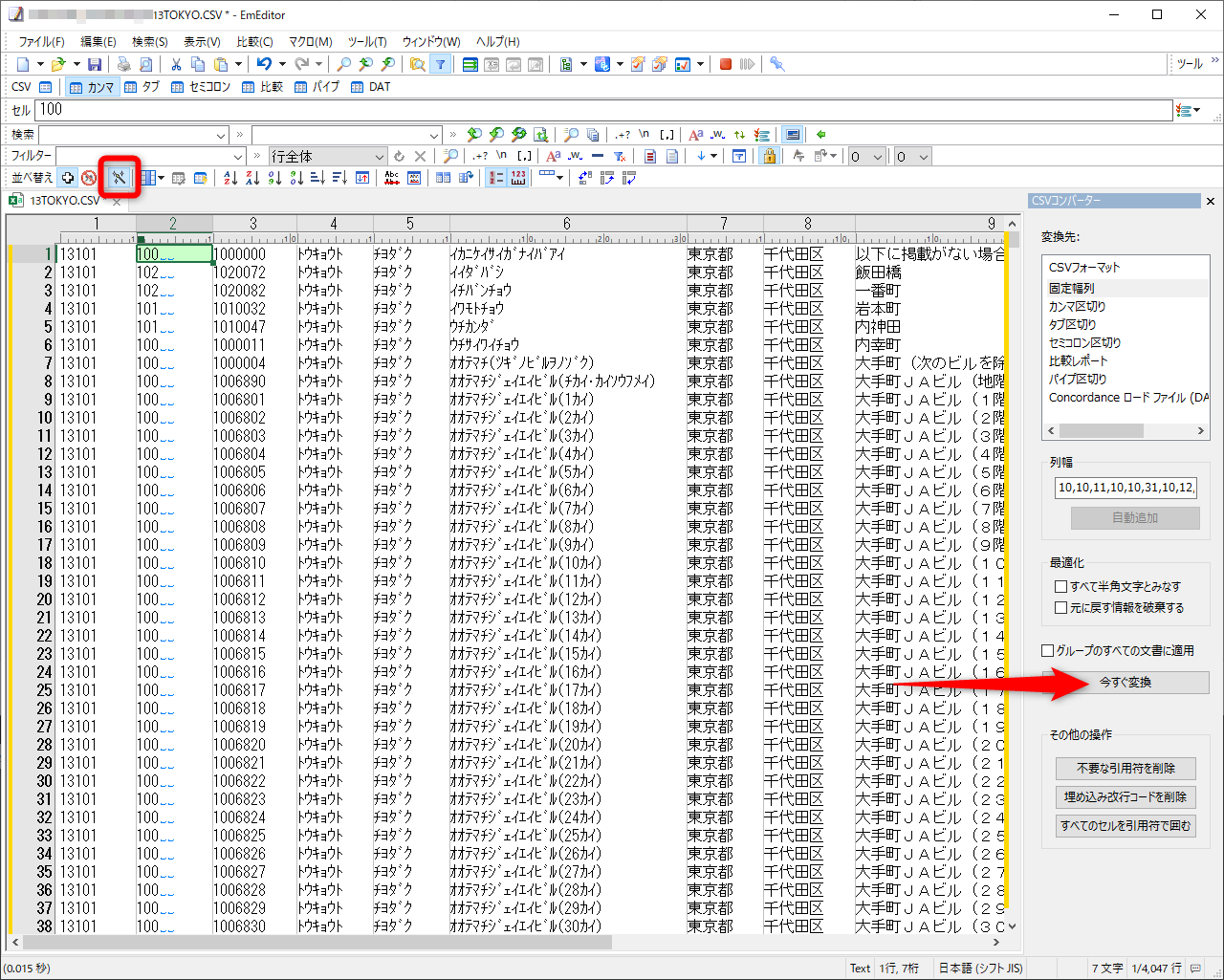1224x980 pixels.
Task: Toggle the filter funnel icon in main toolbar
Action: 440,64
